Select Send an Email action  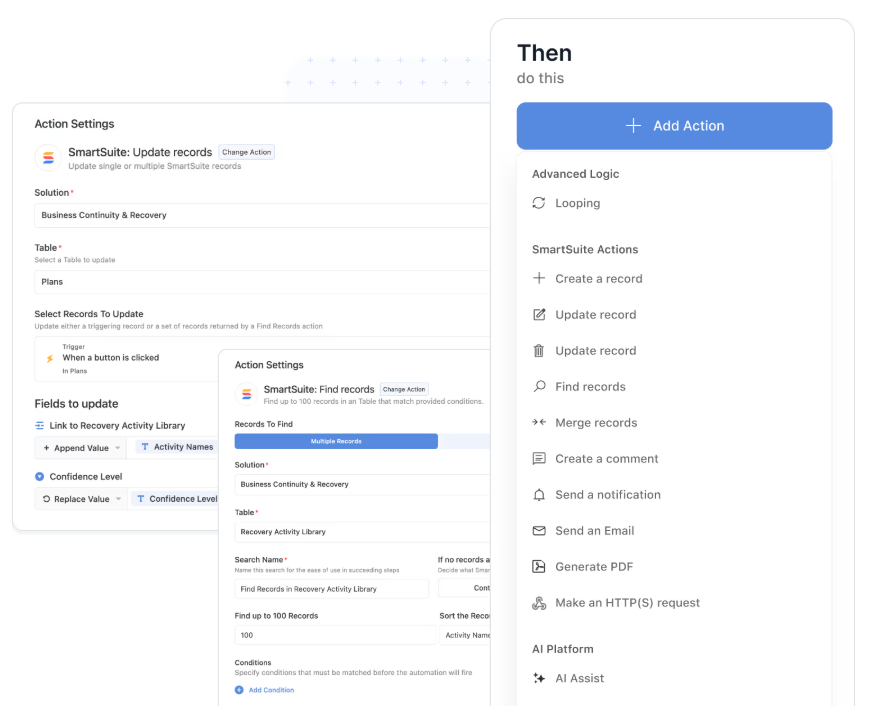pyautogui.click(x=594, y=531)
